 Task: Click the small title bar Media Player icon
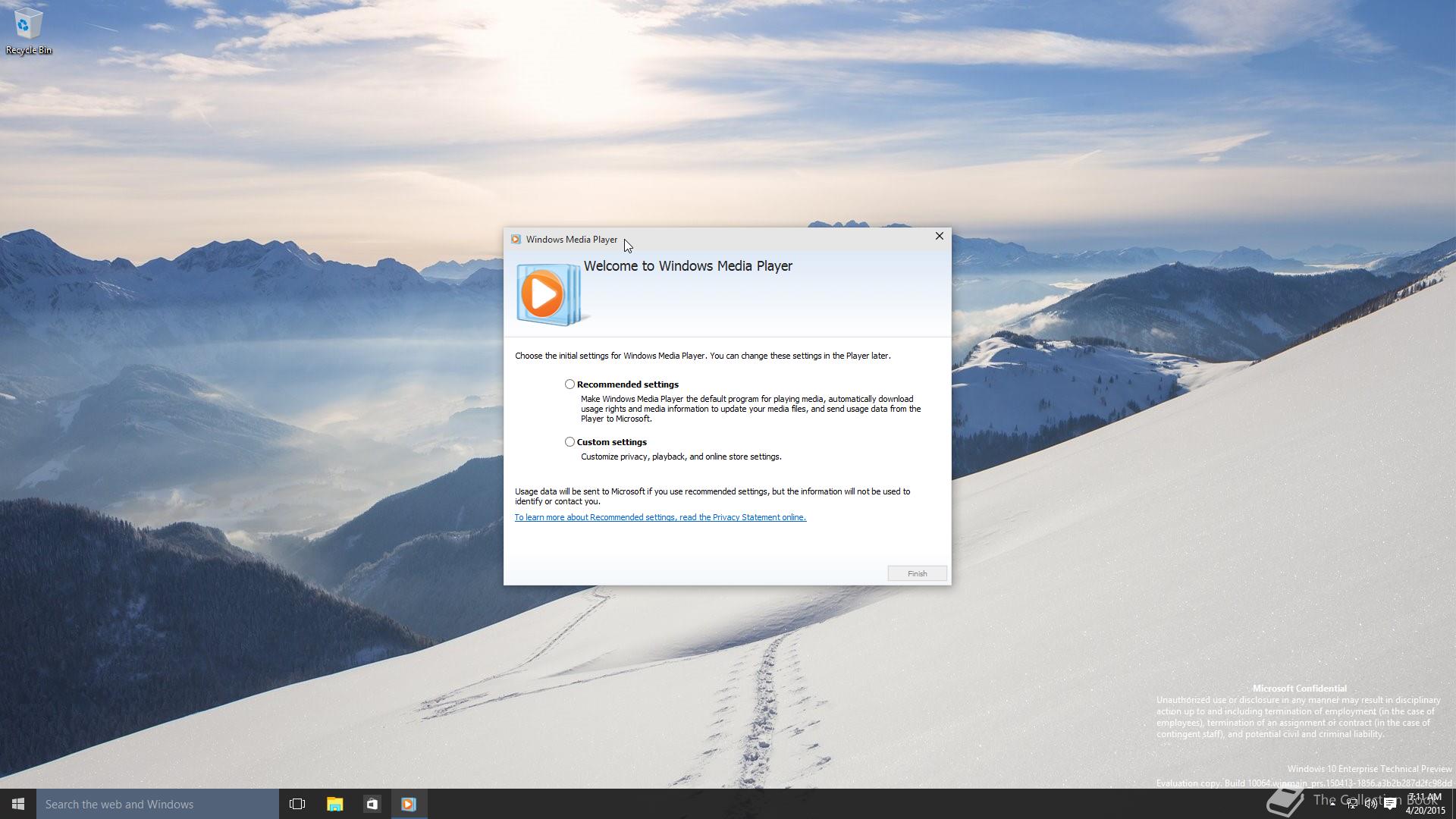tap(516, 240)
